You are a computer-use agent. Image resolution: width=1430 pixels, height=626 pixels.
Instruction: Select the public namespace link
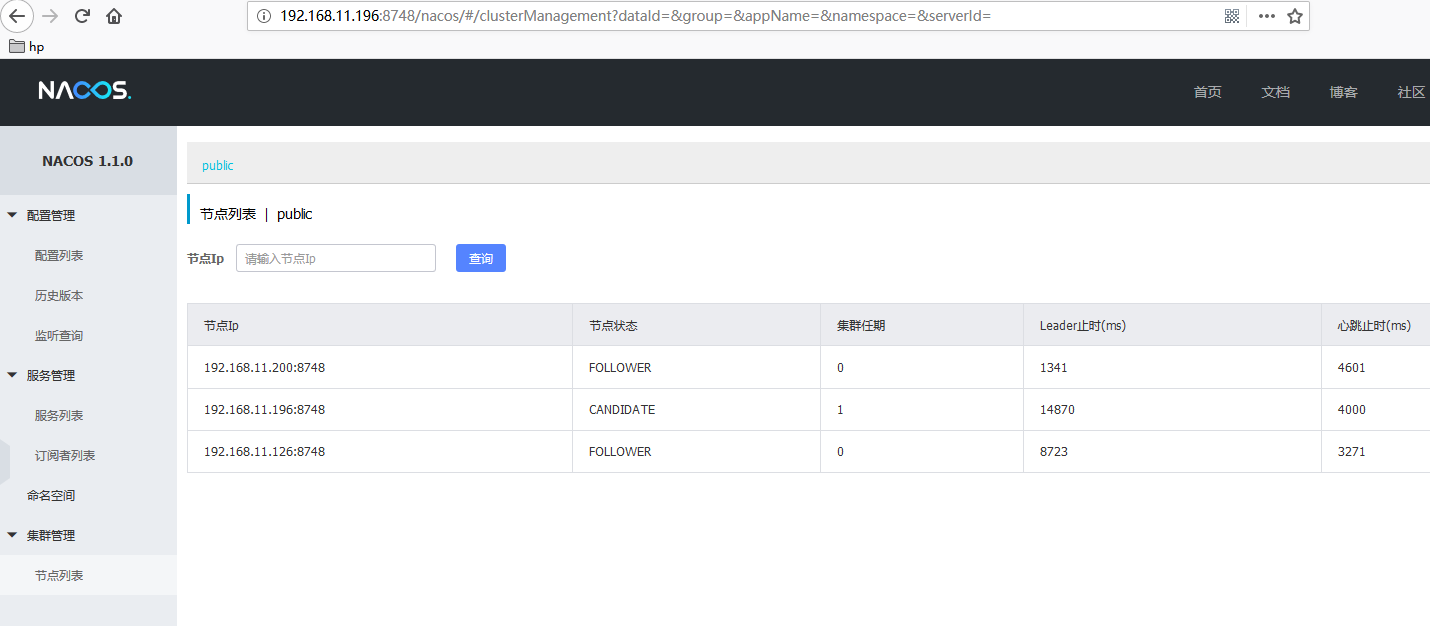pyautogui.click(x=218, y=166)
